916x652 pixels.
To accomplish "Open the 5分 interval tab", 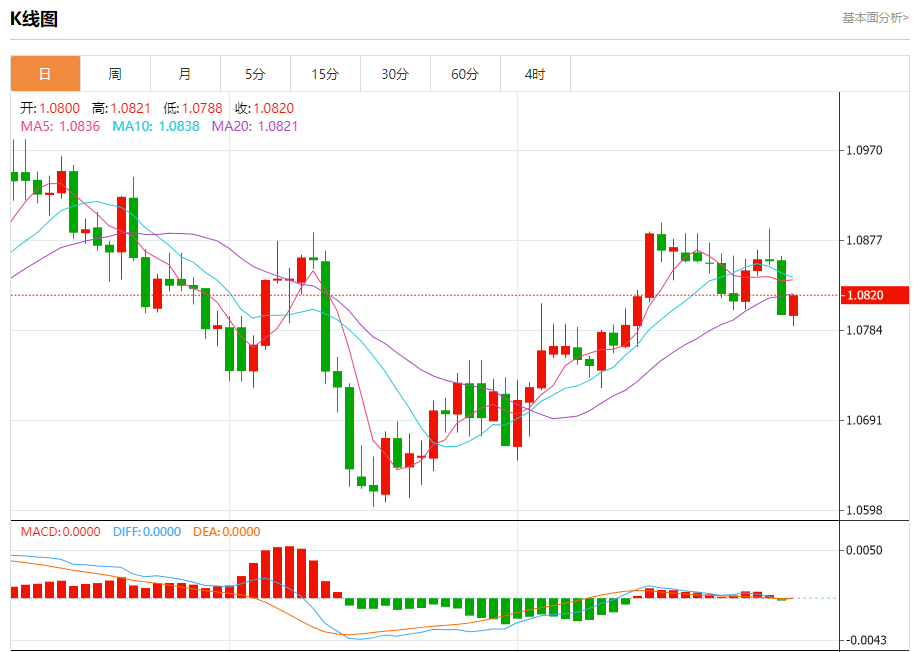I will [255, 74].
